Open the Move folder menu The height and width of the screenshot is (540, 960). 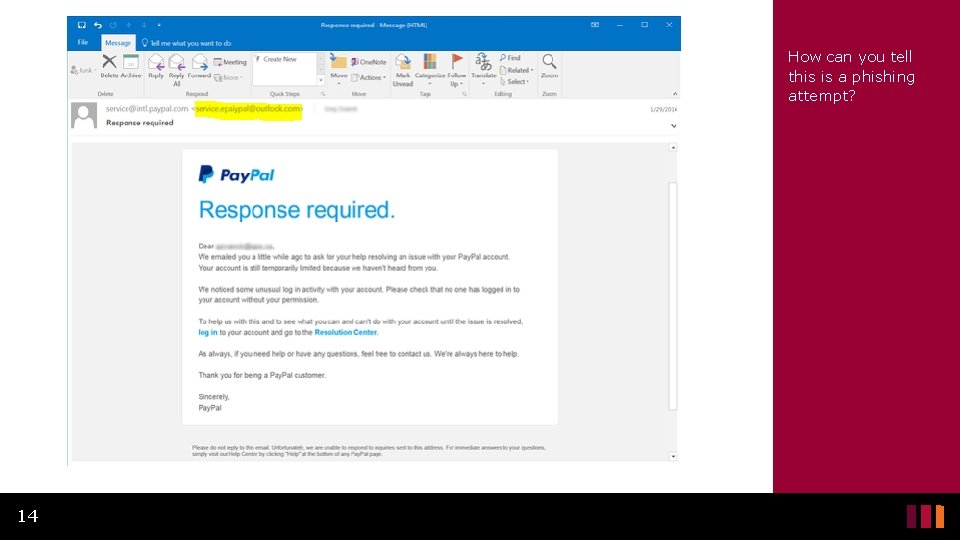339,69
